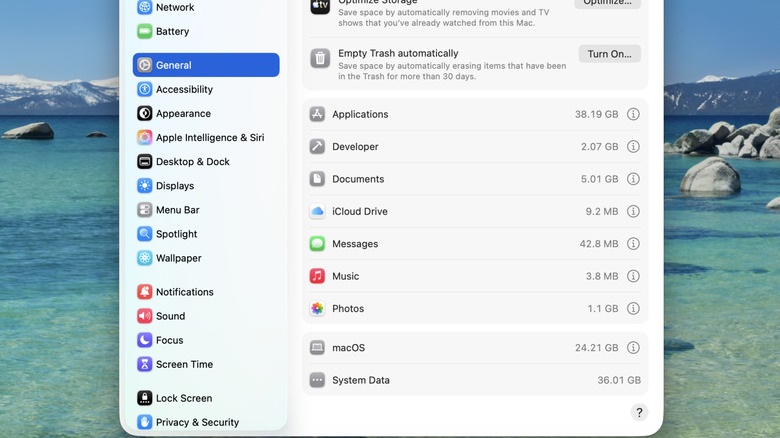Click the Photos pinwheel icon

pos(317,308)
